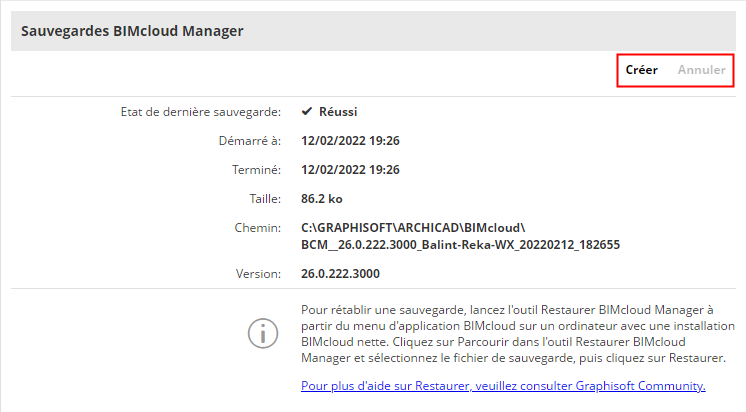The width and height of the screenshot is (746, 412).
Task: Open the Graphisoft Community restore help link
Action: (503, 385)
